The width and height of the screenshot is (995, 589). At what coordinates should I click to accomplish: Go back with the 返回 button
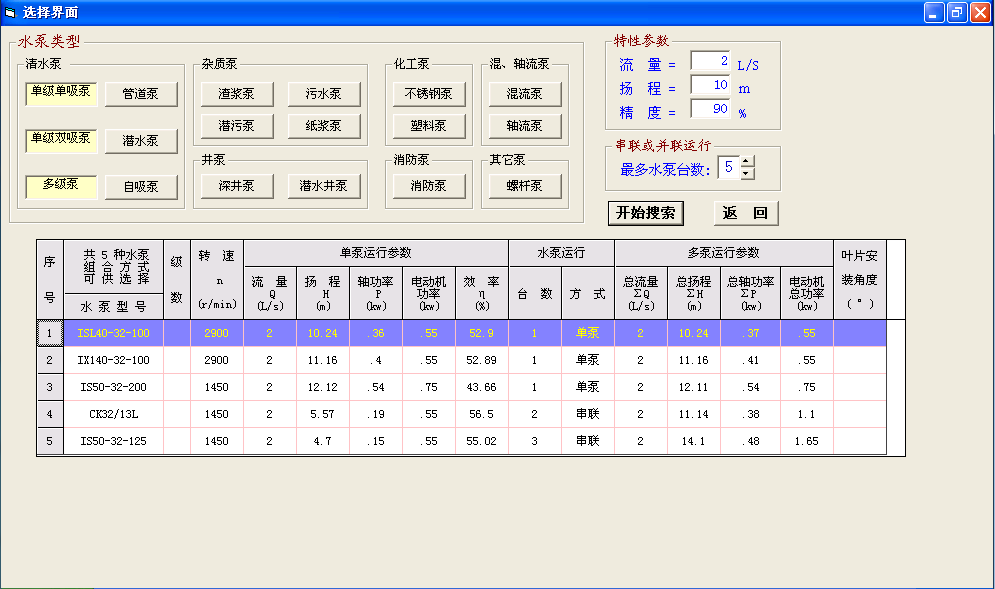point(746,213)
